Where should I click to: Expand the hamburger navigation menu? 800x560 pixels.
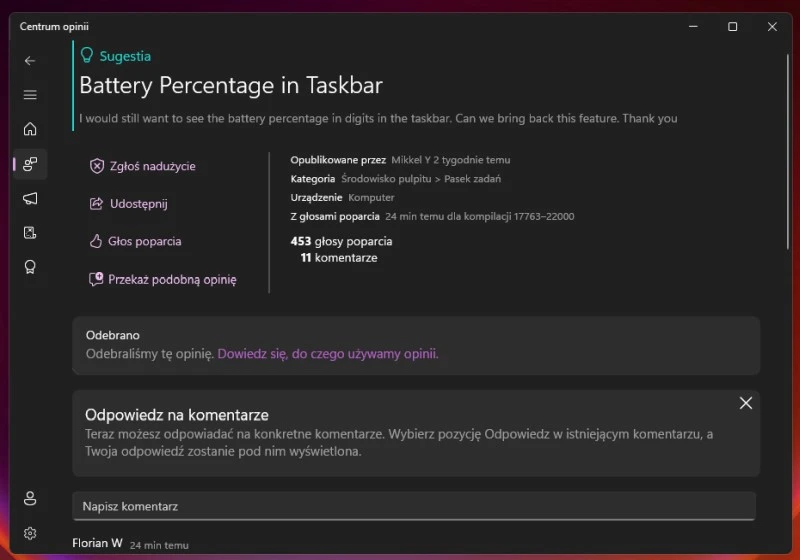[x=30, y=95]
